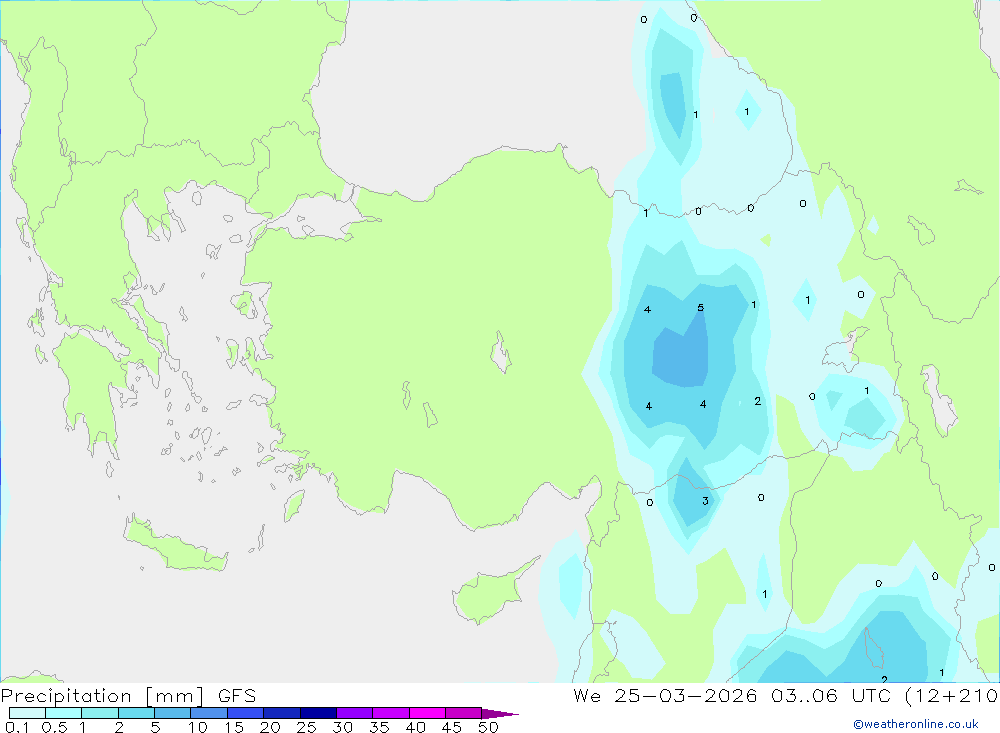Viewport: 1000px width, 733px height.
Task: Click the 45–50 mm legend color swatch
Action: point(464,713)
